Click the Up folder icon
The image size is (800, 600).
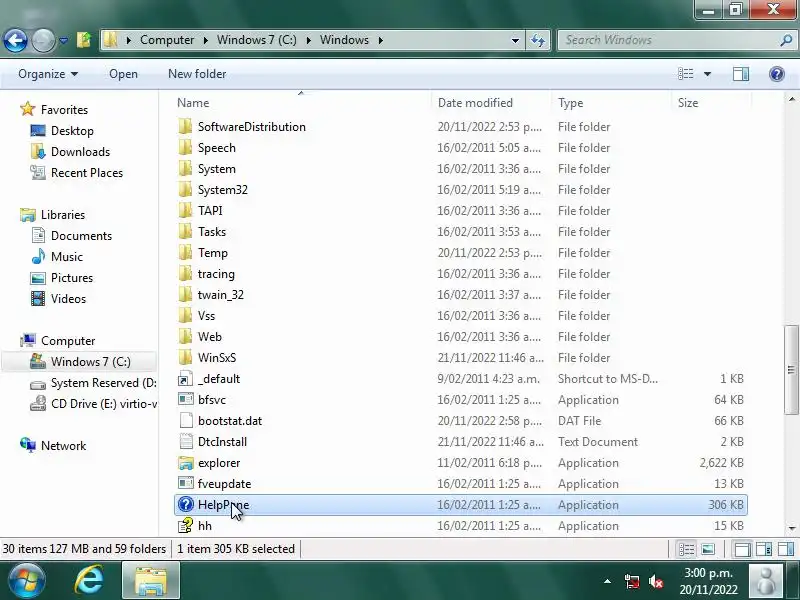84,40
